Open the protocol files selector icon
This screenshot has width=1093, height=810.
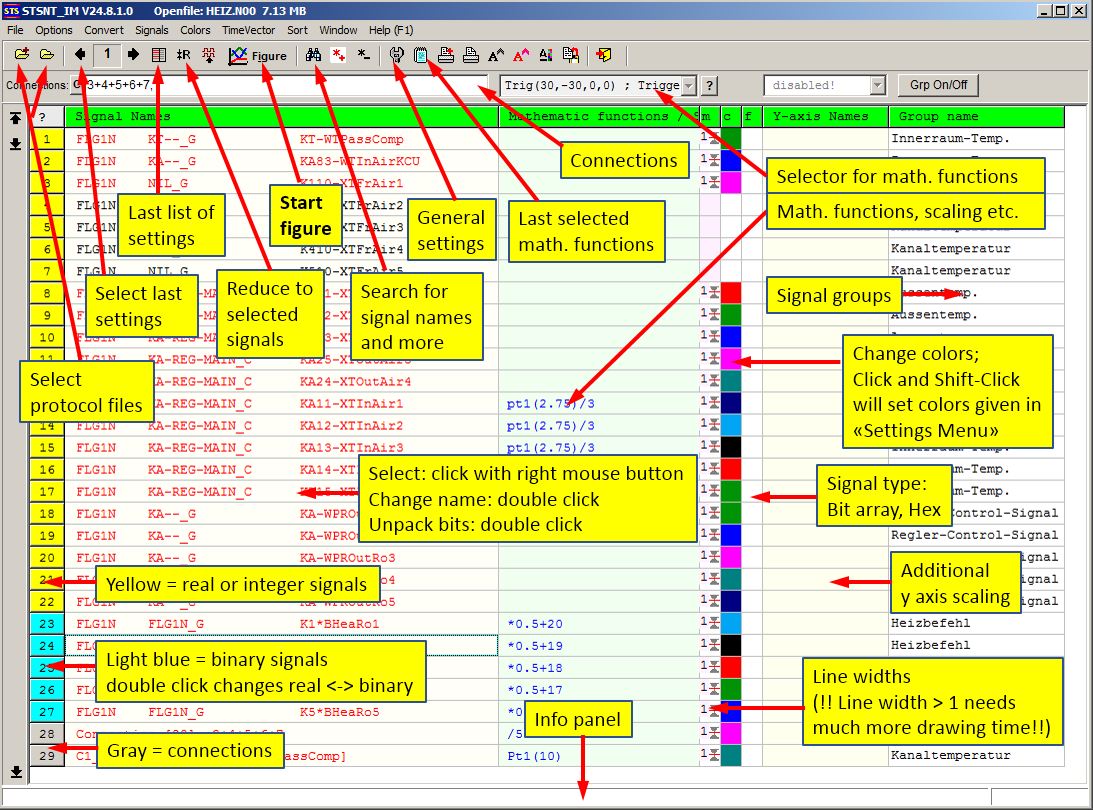[x=21, y=55]
